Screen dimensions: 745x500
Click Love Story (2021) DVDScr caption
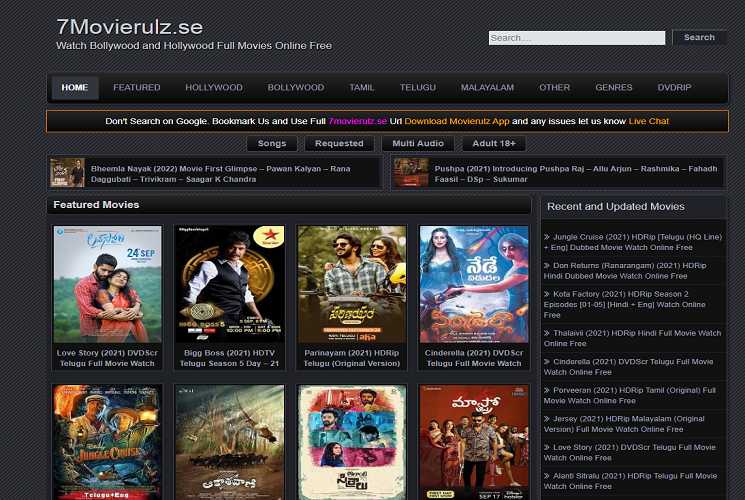pyautogui.click(x=107, y=358)
